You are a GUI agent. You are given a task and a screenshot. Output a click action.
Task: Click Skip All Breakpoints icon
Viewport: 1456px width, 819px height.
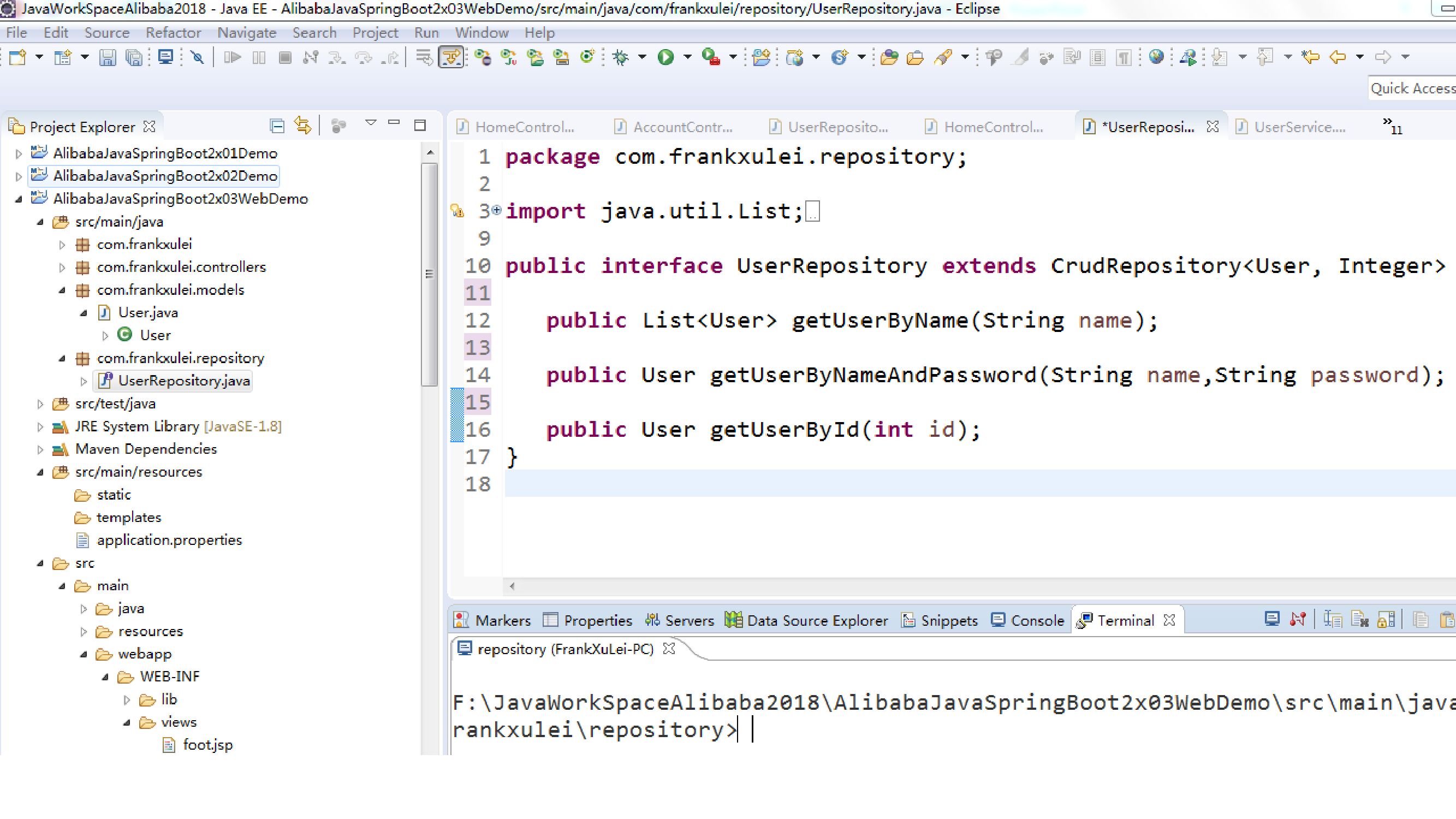pos(197,57)
